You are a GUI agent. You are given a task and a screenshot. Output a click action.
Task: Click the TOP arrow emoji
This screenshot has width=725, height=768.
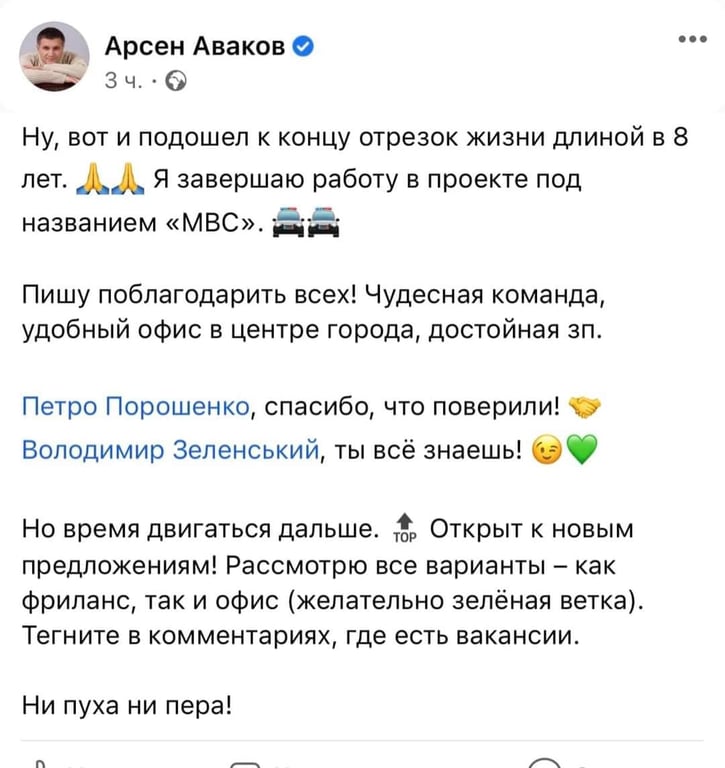pyautogui.click(x=405, y=528)
